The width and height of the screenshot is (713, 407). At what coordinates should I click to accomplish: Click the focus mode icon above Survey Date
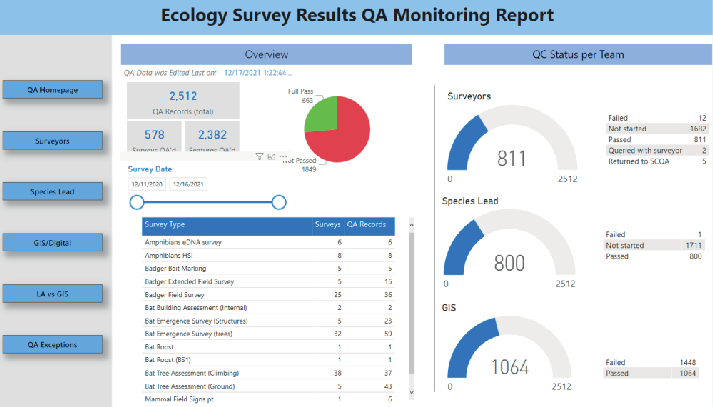click(x=271, y=157)
